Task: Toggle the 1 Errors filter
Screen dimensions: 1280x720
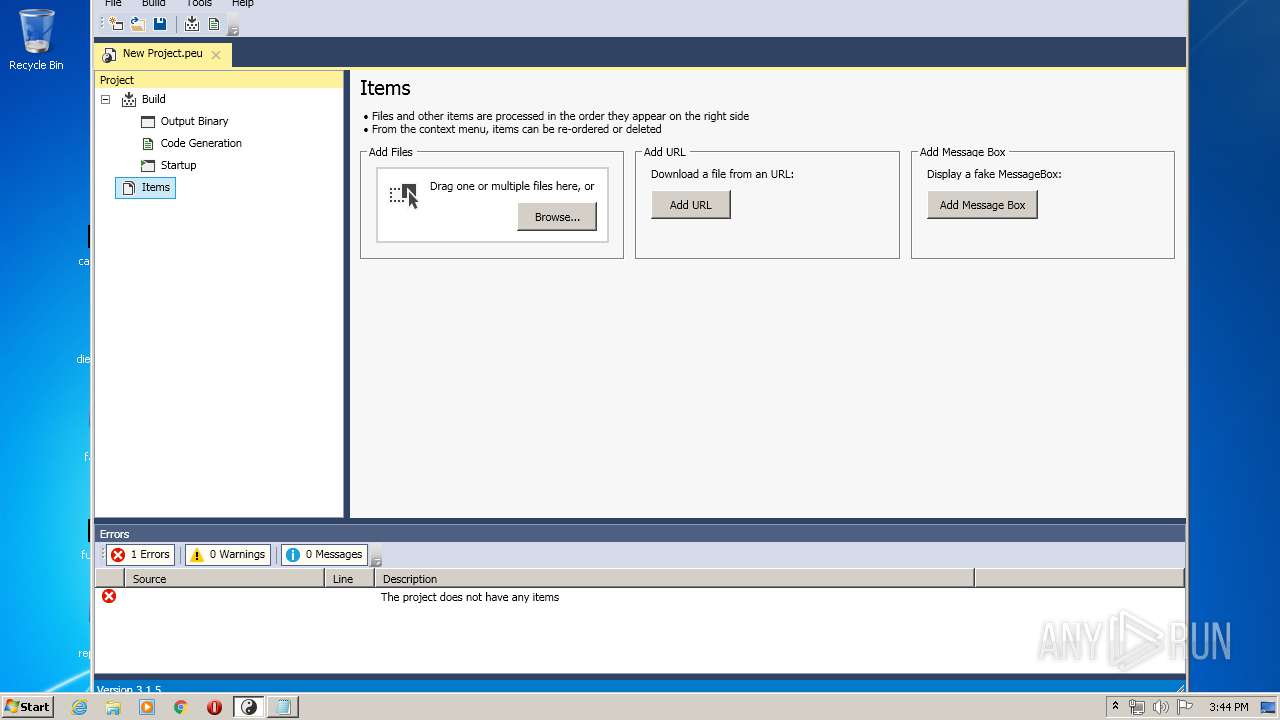Action: (141, 555)
